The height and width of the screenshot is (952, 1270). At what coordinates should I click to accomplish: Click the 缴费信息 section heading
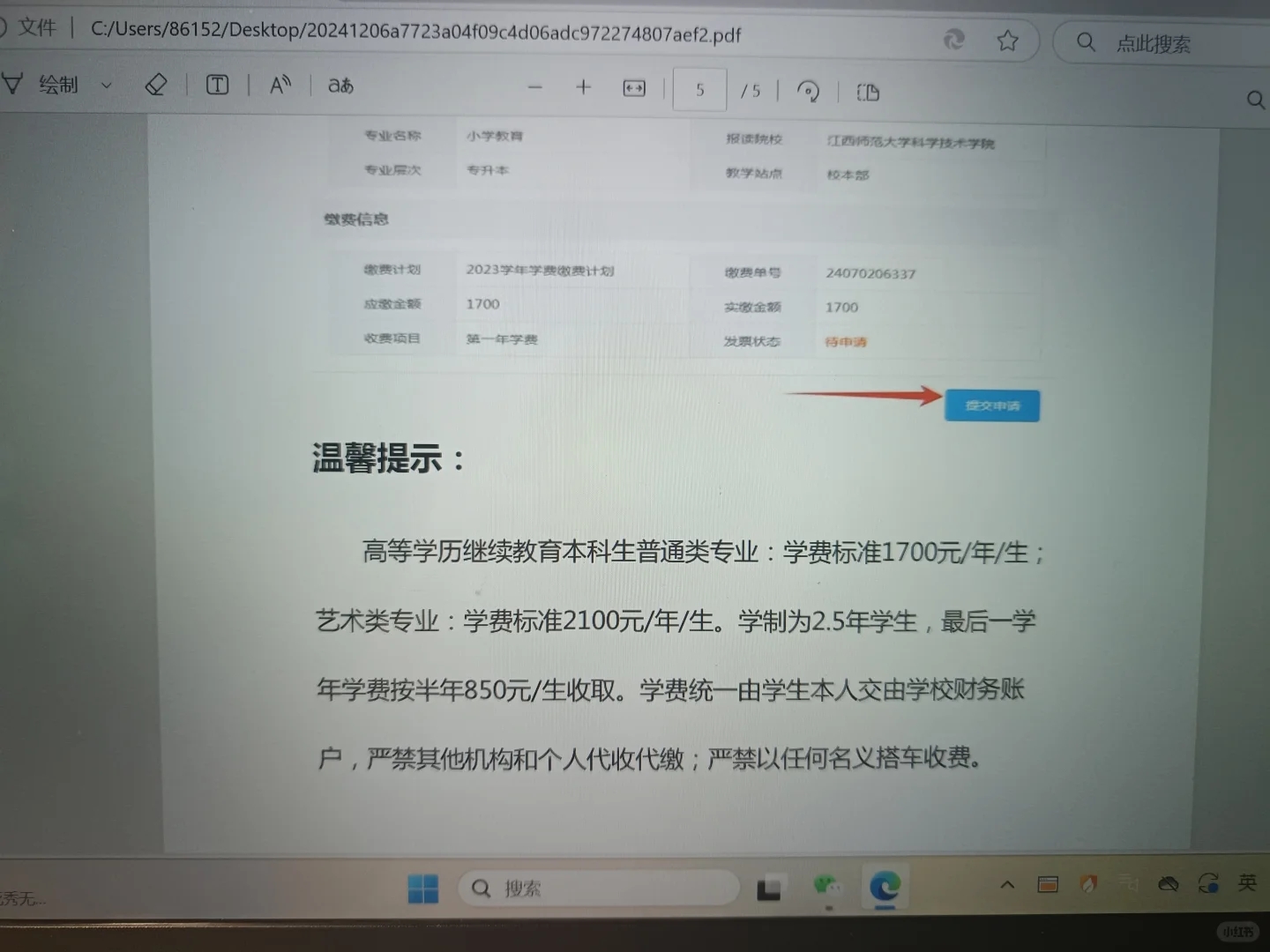[x=356, y=219]
